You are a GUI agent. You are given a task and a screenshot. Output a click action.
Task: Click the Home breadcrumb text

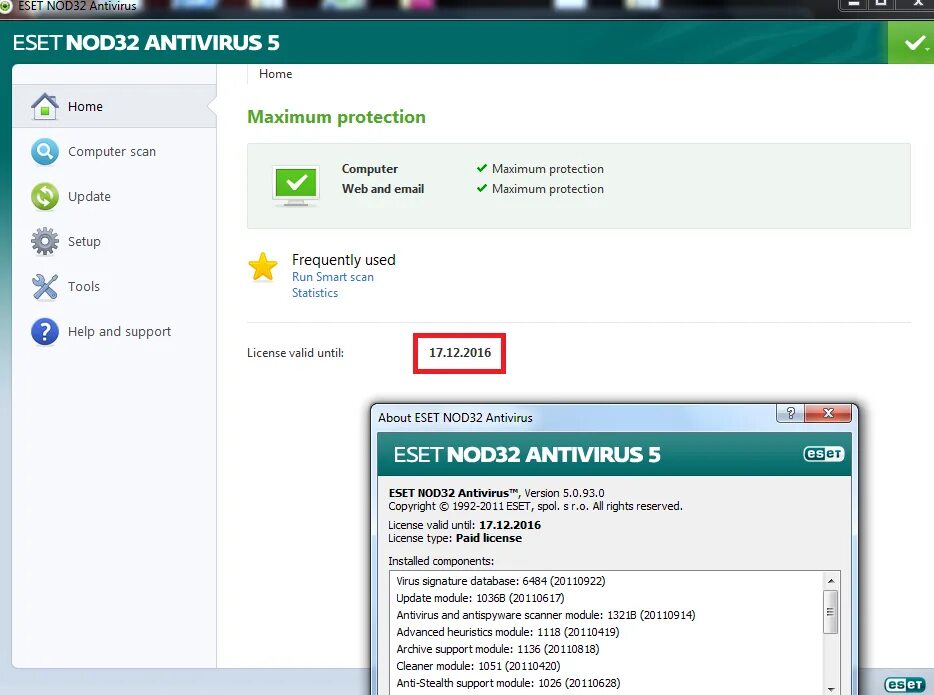(276, 74)
